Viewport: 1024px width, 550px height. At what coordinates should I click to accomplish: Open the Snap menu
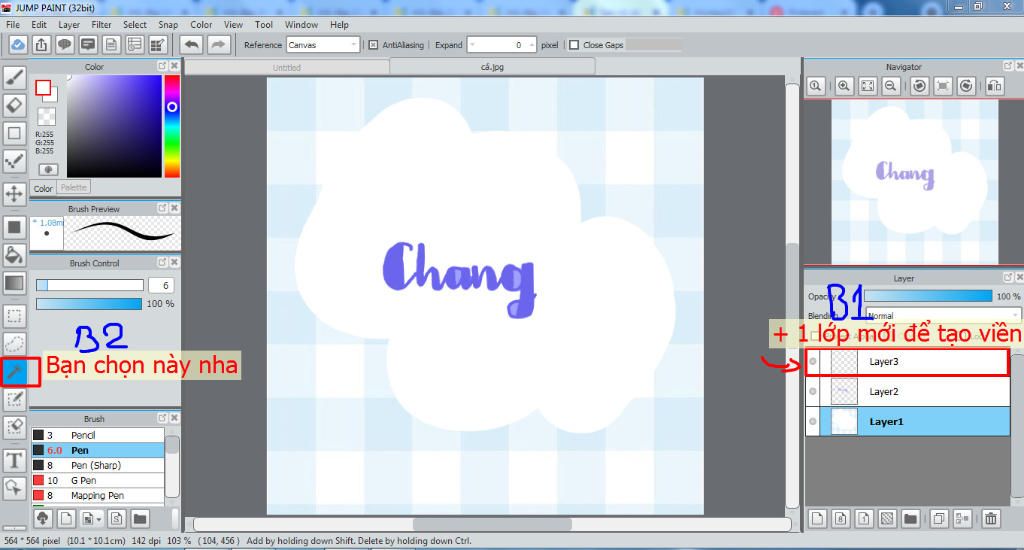coord(168,25)
